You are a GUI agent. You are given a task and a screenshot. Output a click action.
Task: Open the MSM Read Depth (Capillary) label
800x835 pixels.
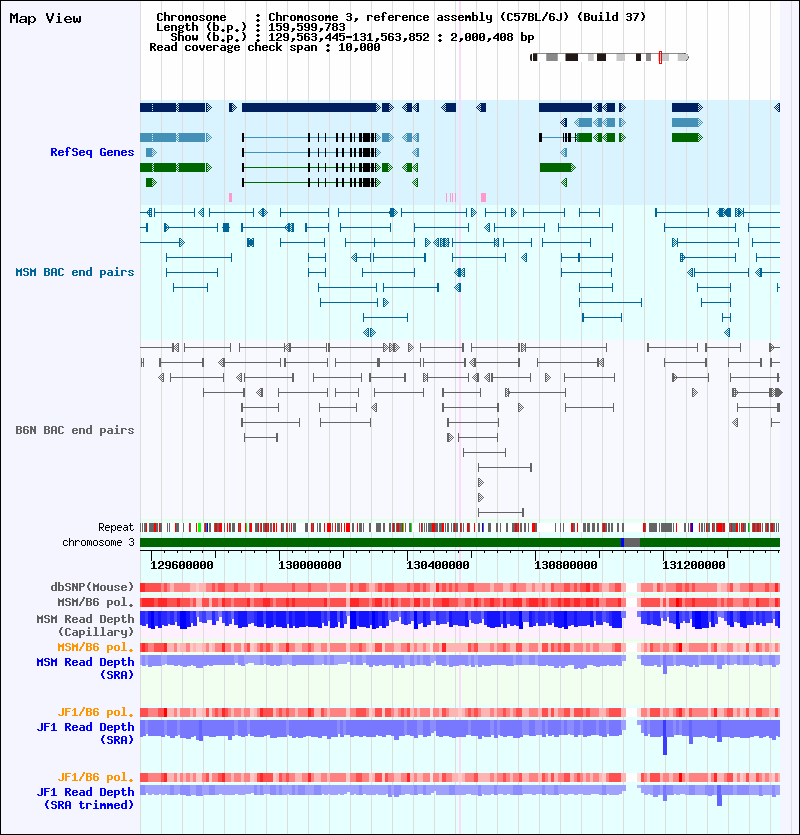click(x=85, y=625)
